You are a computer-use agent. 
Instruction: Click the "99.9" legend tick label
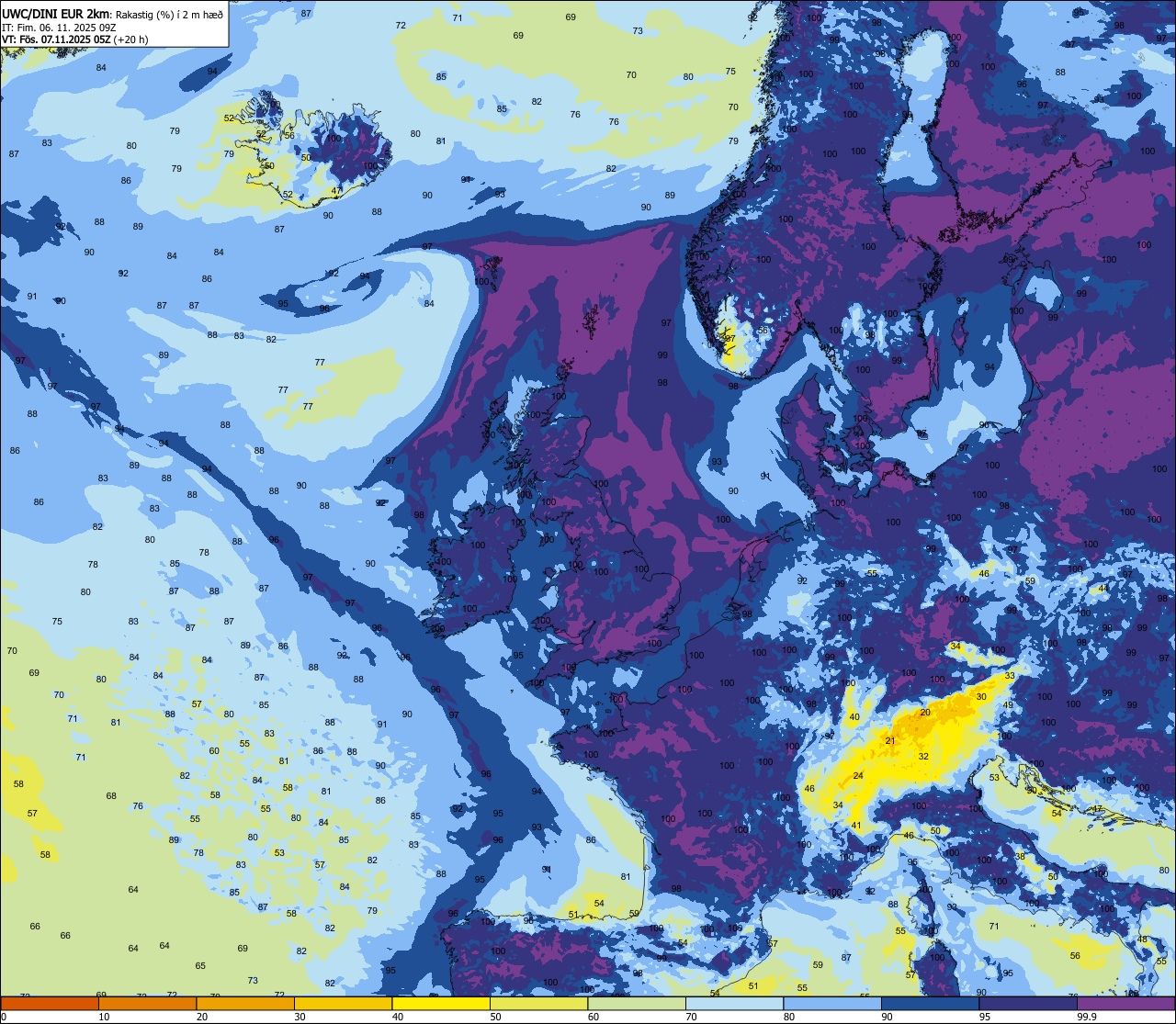[1087, 1017]
